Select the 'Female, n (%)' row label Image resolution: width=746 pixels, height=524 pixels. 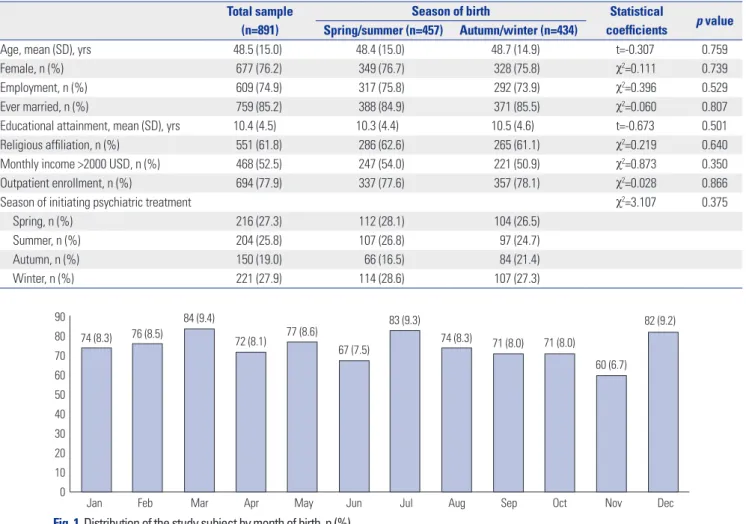point(32,69)
